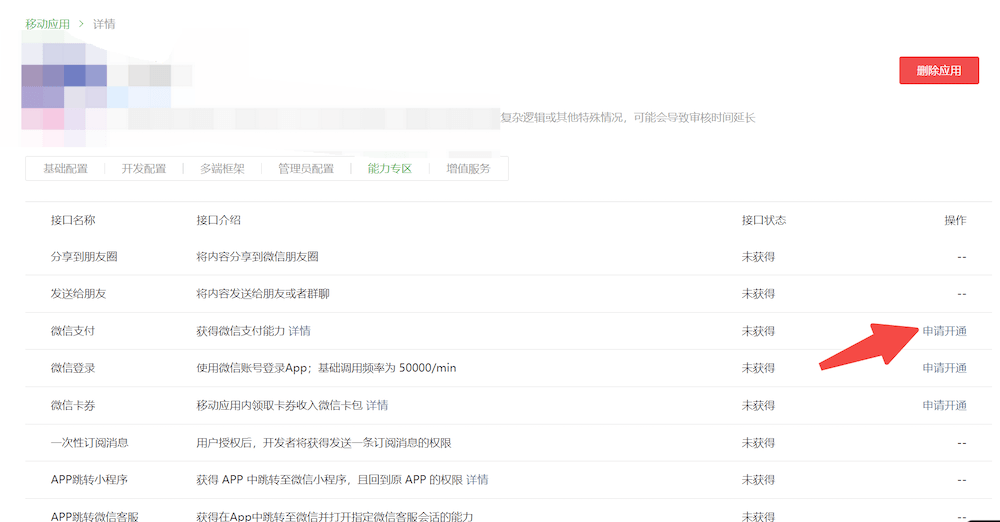Open 详情 link for APP跳转小程序
The width and height of the screenshot is (1000, 522).
pyautogui.click(x=477, y=480)
